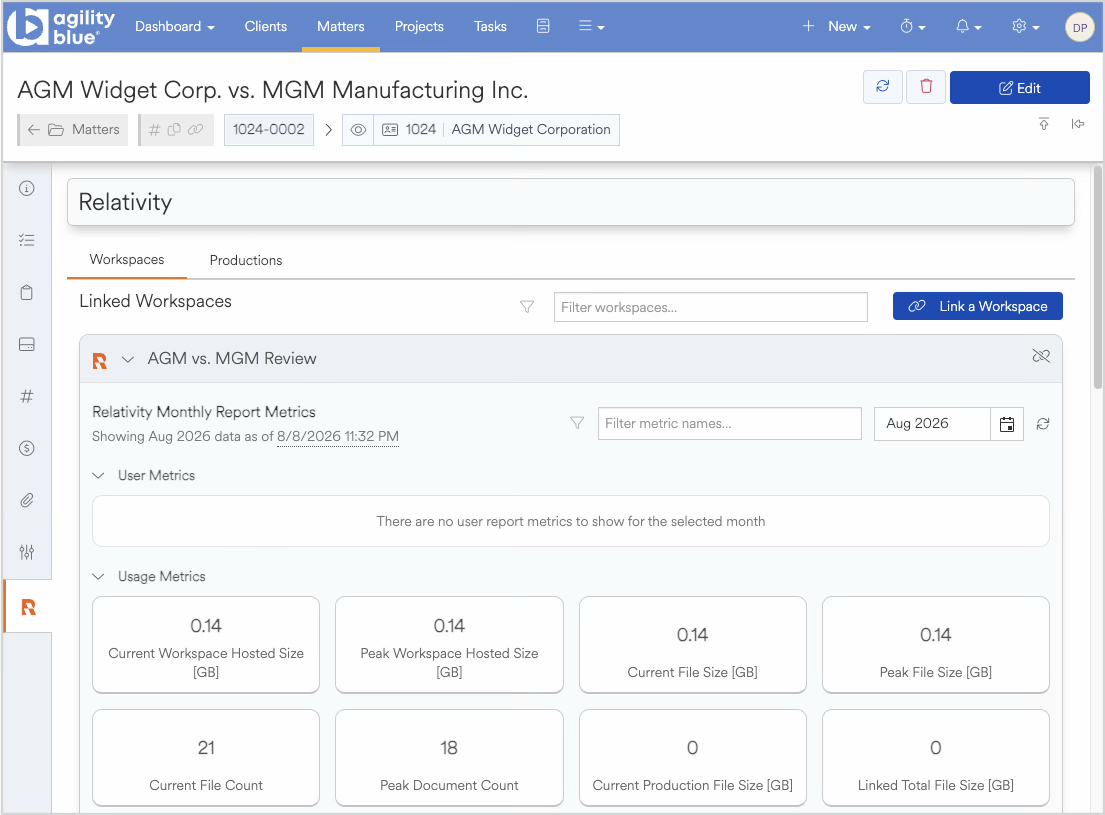Click the Agility Blue logo
The height and width of the screenshot is (815, 1105).
point(61,27)
